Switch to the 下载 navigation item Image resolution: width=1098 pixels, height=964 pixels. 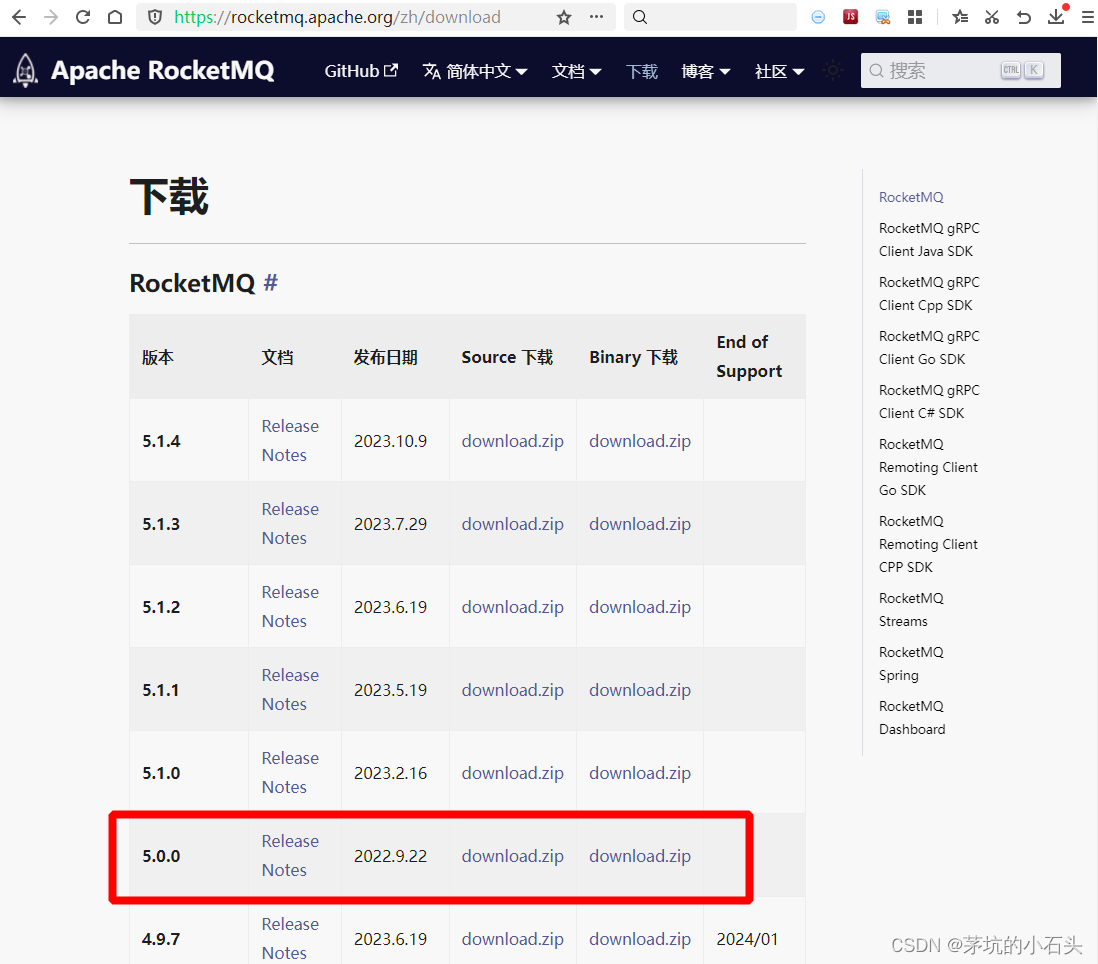(641, 71)
